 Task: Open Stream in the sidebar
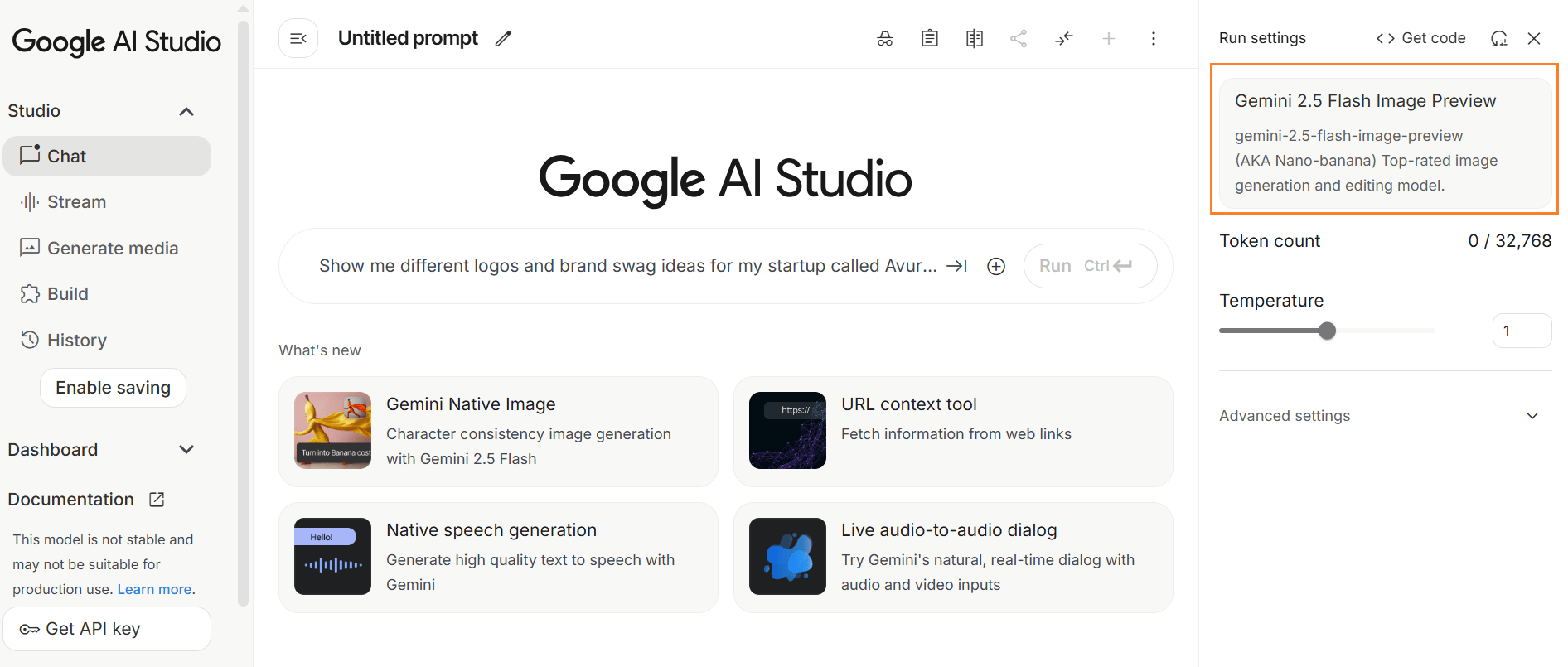click(x=107, y=202)
